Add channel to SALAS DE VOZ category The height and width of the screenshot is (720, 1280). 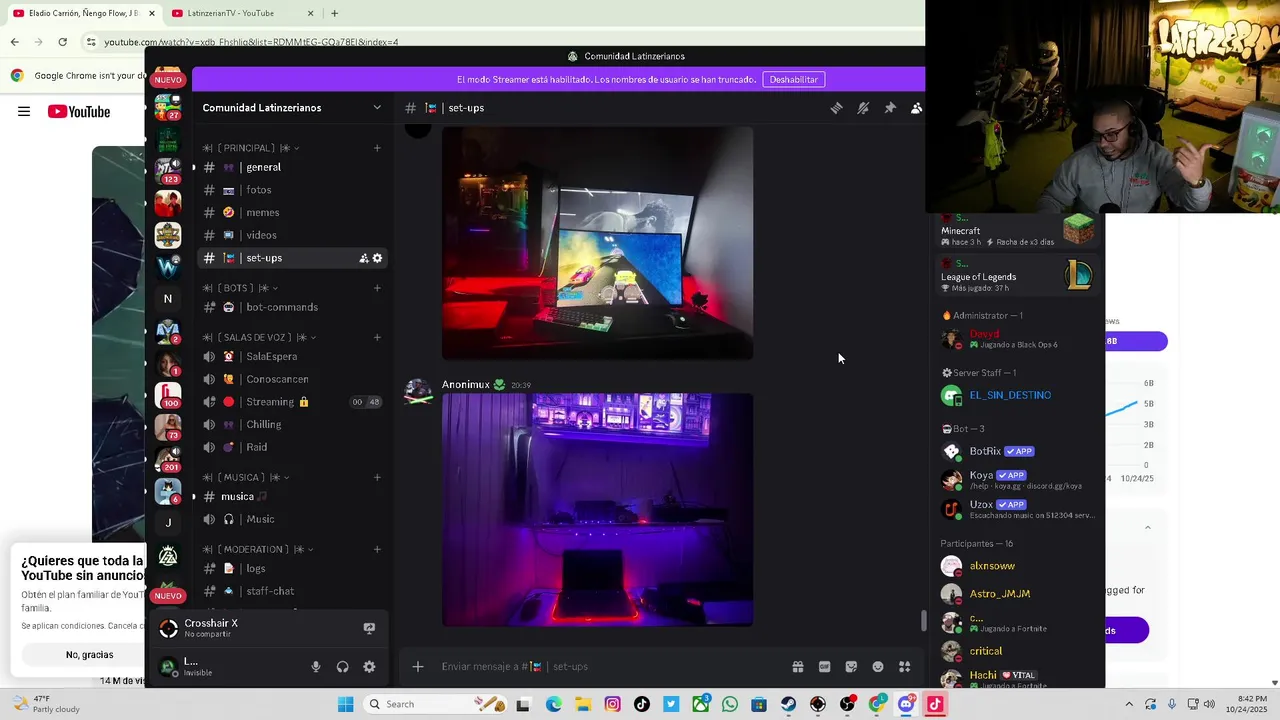tap(377, 337)
